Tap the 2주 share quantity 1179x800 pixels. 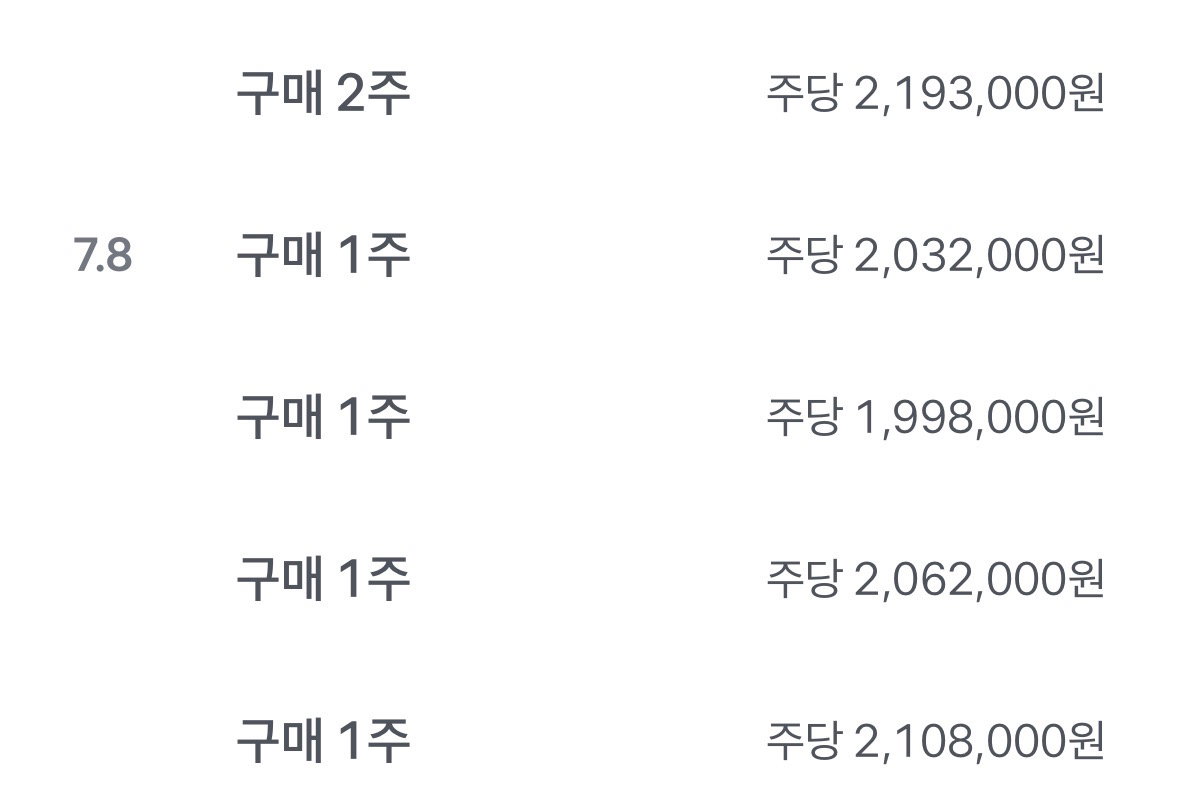click(373, 93)
